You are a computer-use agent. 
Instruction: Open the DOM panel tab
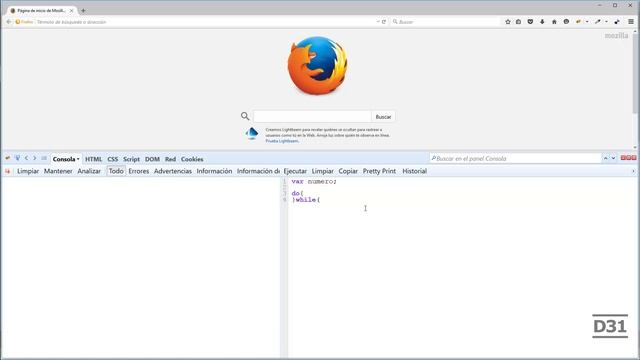click(152, 159)
